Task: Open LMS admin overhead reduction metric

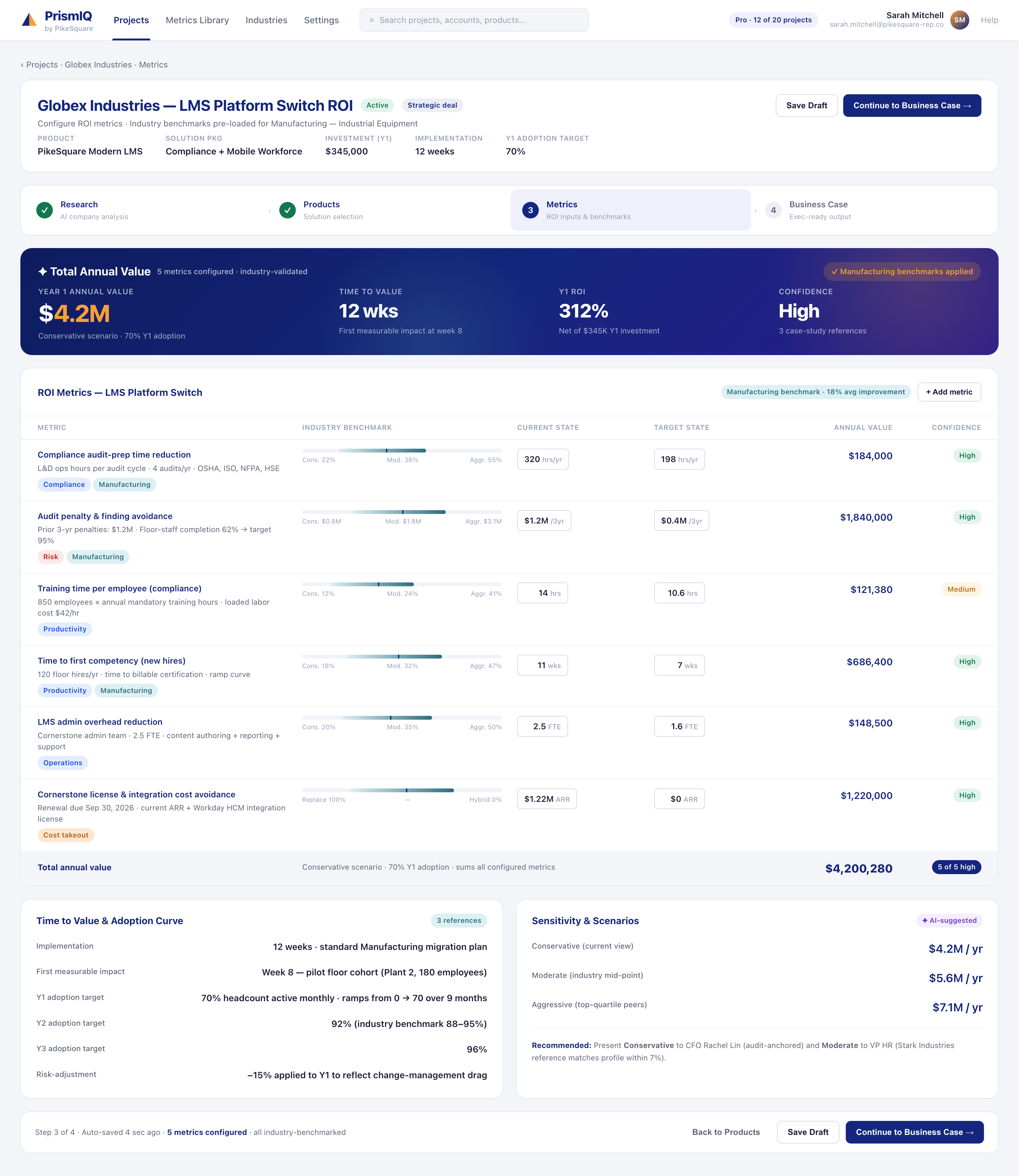Action: (x=100, y=722)
